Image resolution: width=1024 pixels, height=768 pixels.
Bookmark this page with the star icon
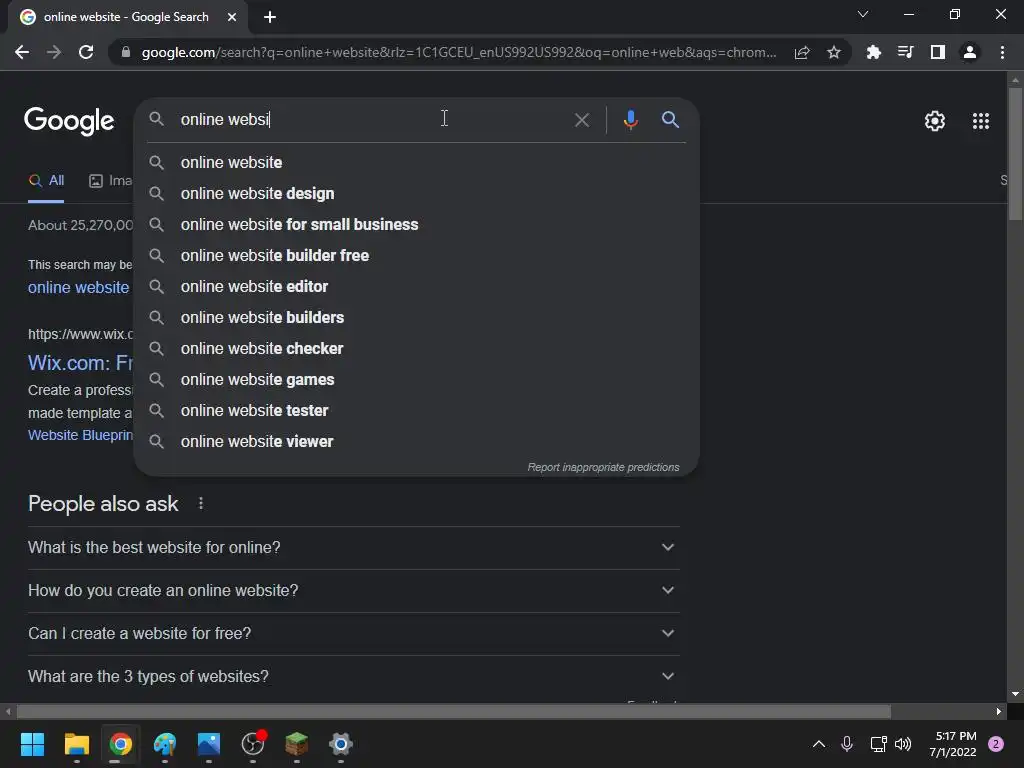(x=833, y=52)
